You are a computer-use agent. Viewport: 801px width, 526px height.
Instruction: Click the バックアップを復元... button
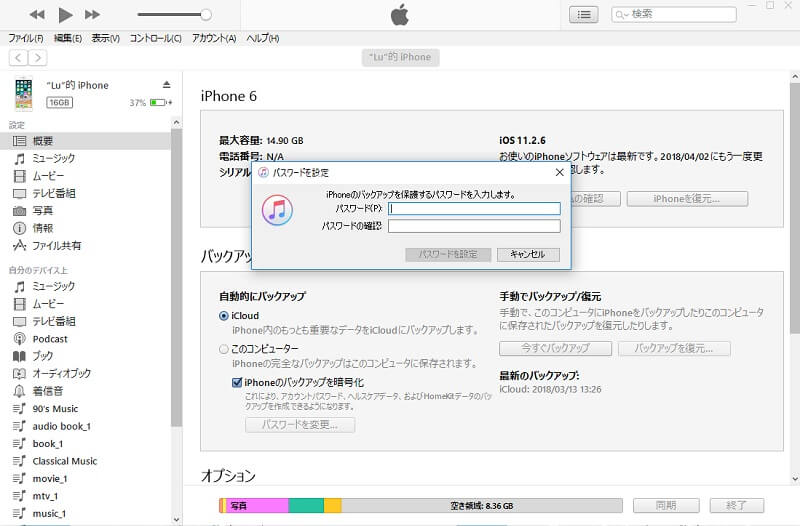(674, 348)
